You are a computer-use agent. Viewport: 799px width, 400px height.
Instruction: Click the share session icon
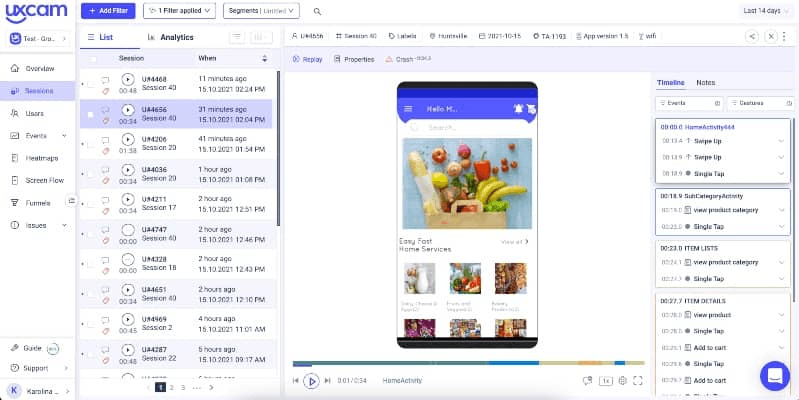[752, 36]
